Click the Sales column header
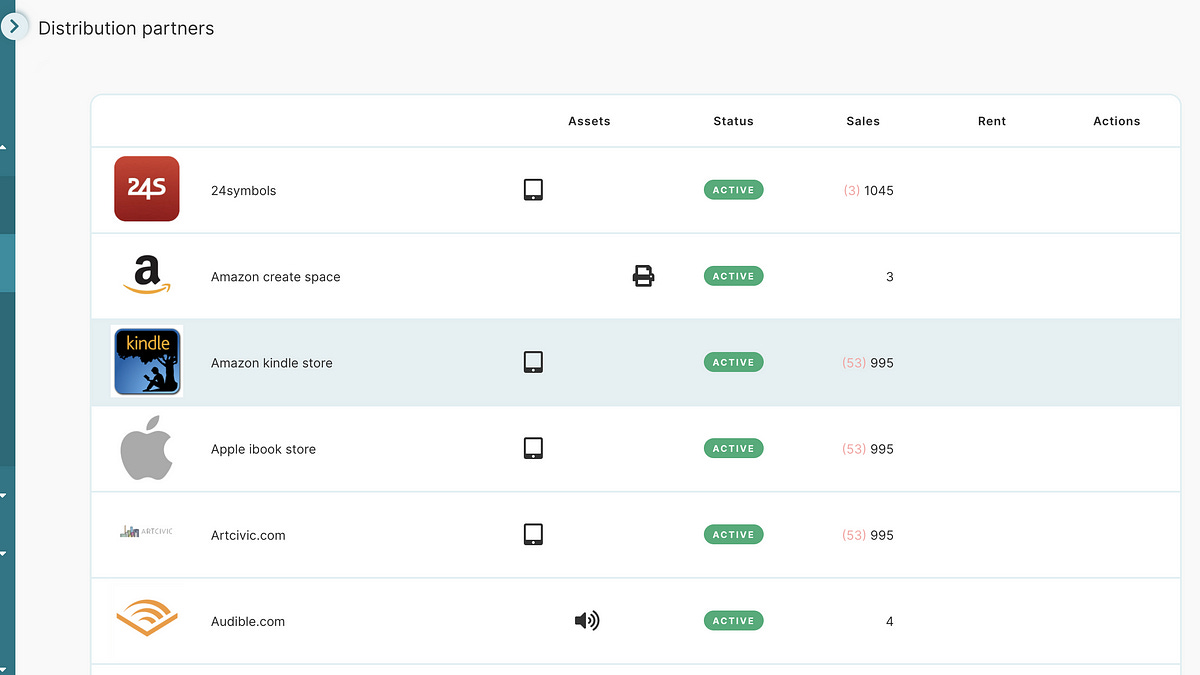 coord(863,121)
